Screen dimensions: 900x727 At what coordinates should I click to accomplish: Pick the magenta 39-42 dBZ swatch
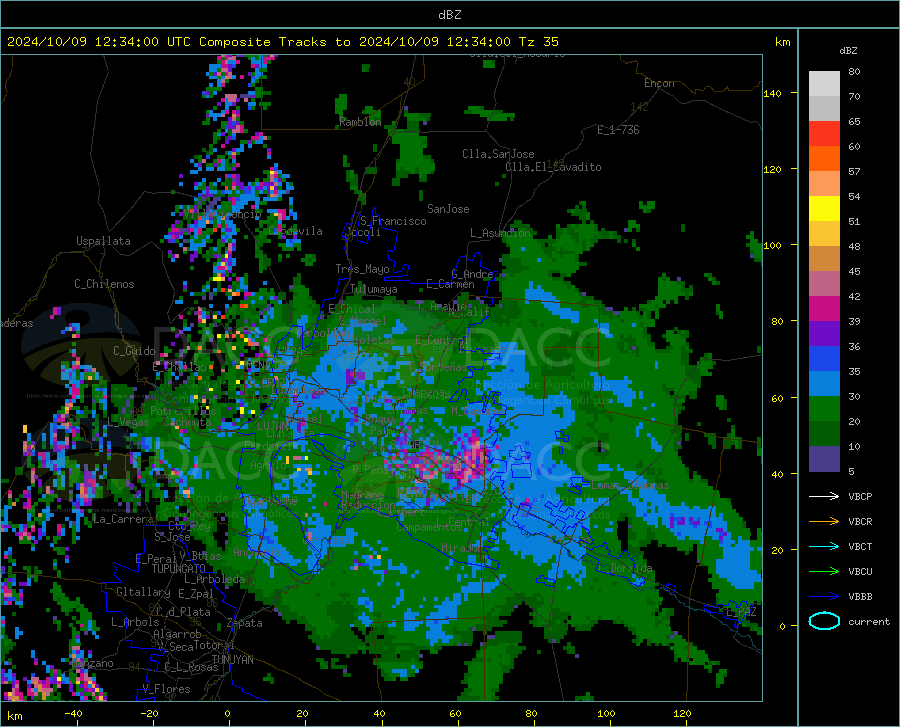pyautogui.click(x=824, y=309)
